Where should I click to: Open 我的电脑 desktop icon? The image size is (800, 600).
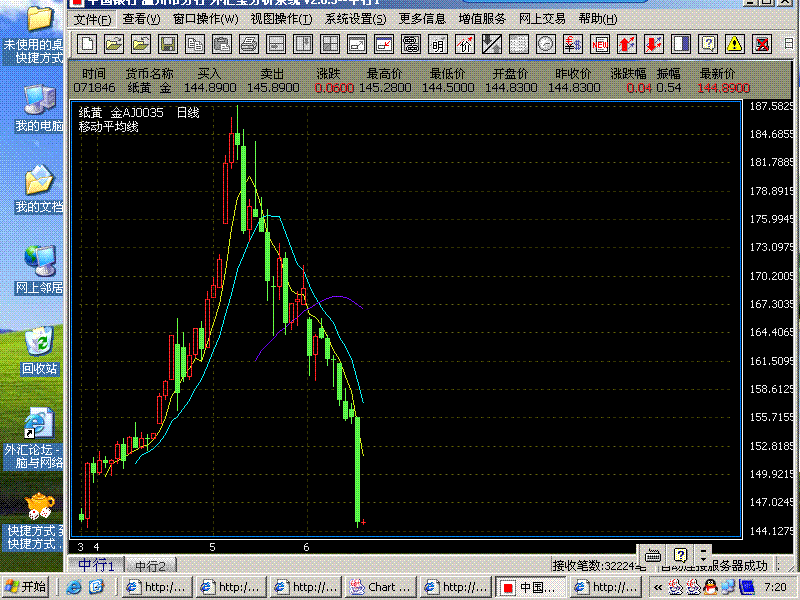(x=39, y=108)
